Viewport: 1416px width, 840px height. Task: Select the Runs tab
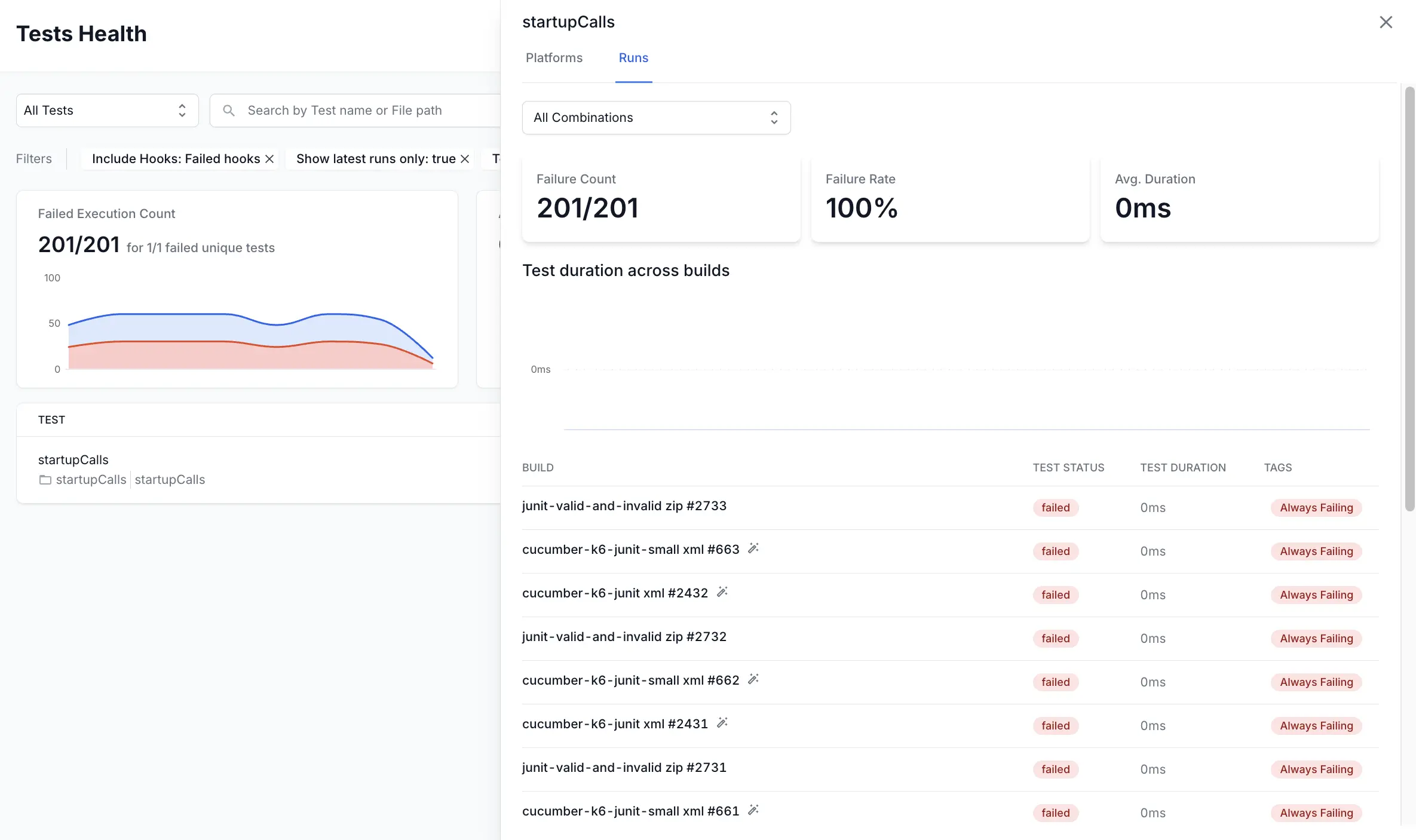[633, 58]
